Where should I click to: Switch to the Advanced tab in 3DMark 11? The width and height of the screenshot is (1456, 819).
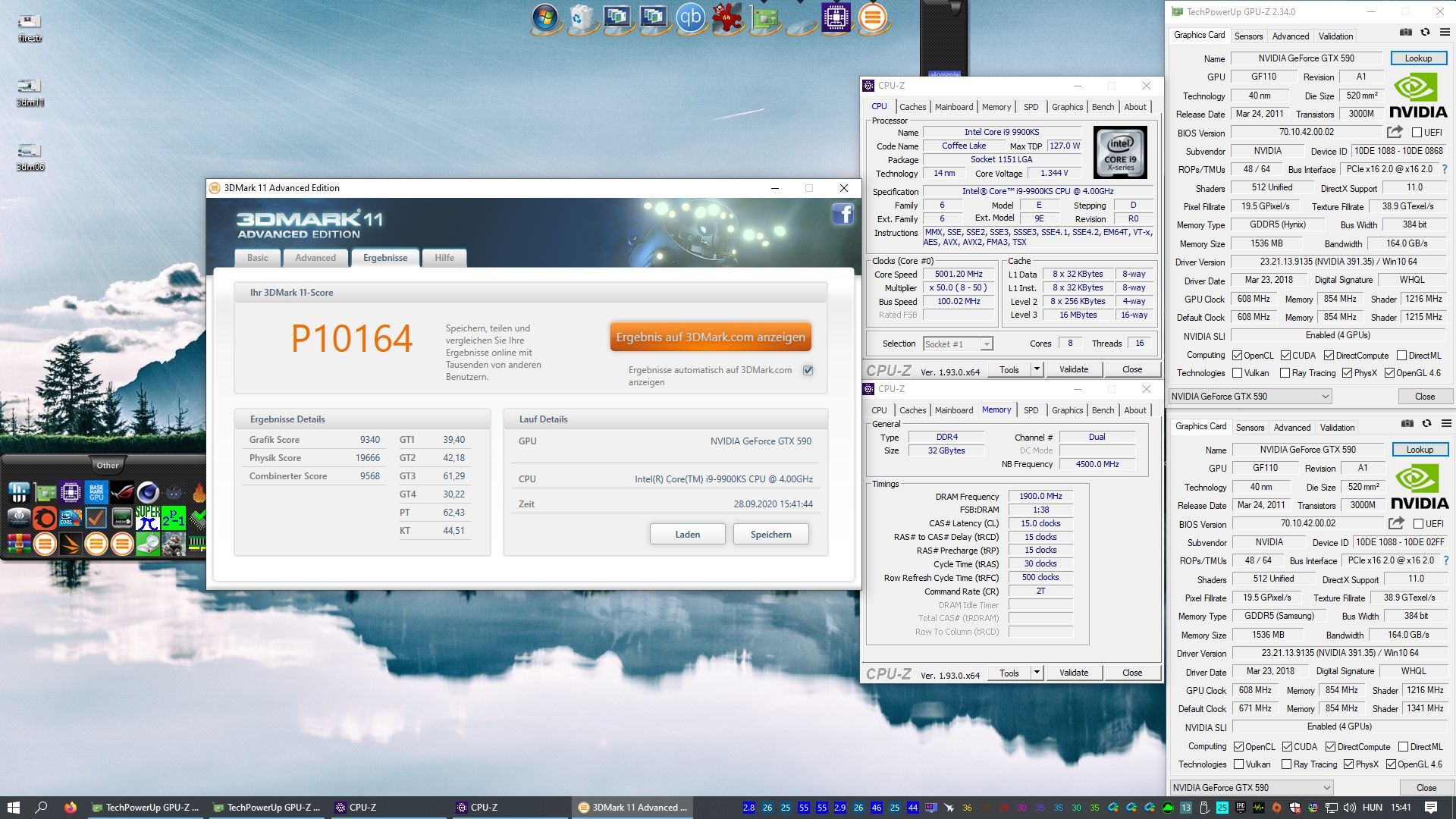[x=315, y=258]
